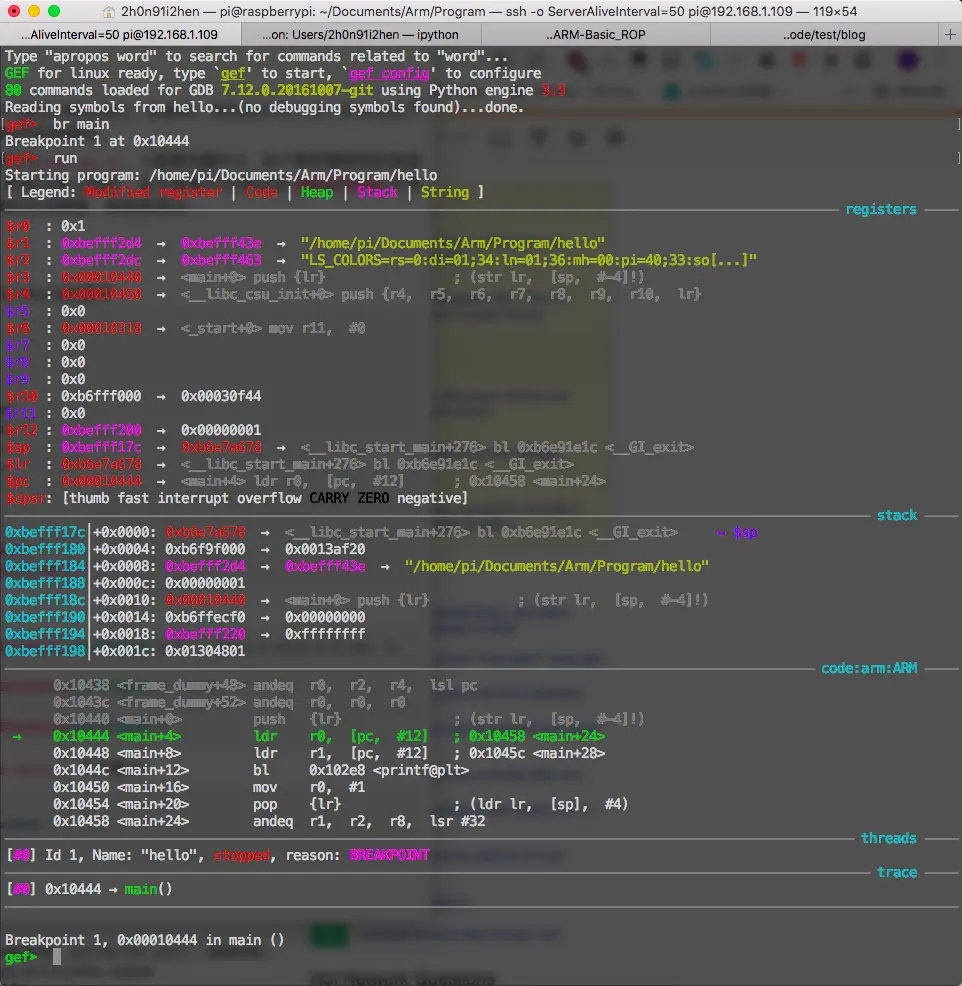Image resolution: width=962 pixels, height=986 pixels.
Task: Click the ZERO flag in $cpsr row
Action: pyautogui.click(x=373, y=498)
